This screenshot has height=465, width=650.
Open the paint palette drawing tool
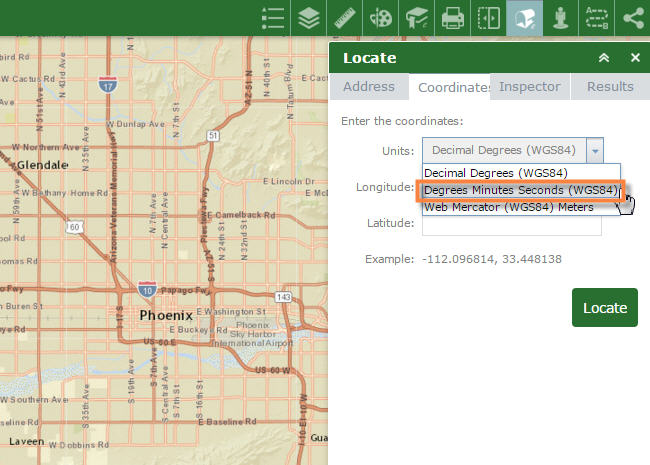(x=381, y=18)
